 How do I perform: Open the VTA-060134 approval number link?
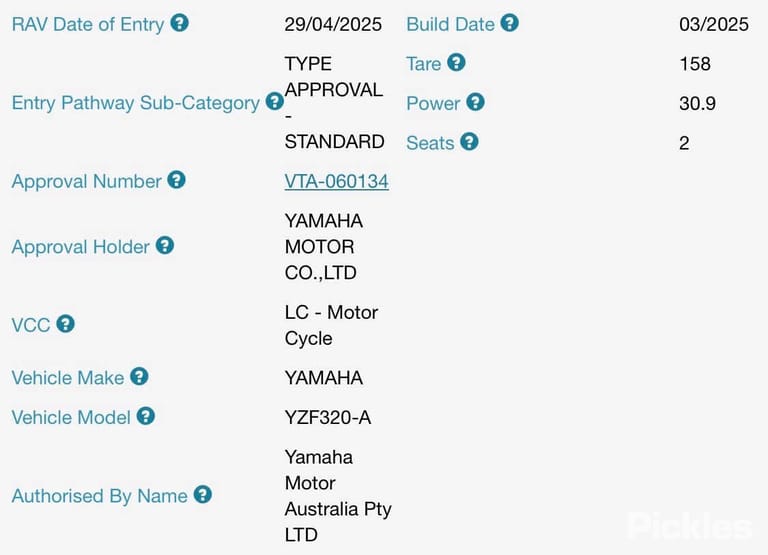coord(336,181)
